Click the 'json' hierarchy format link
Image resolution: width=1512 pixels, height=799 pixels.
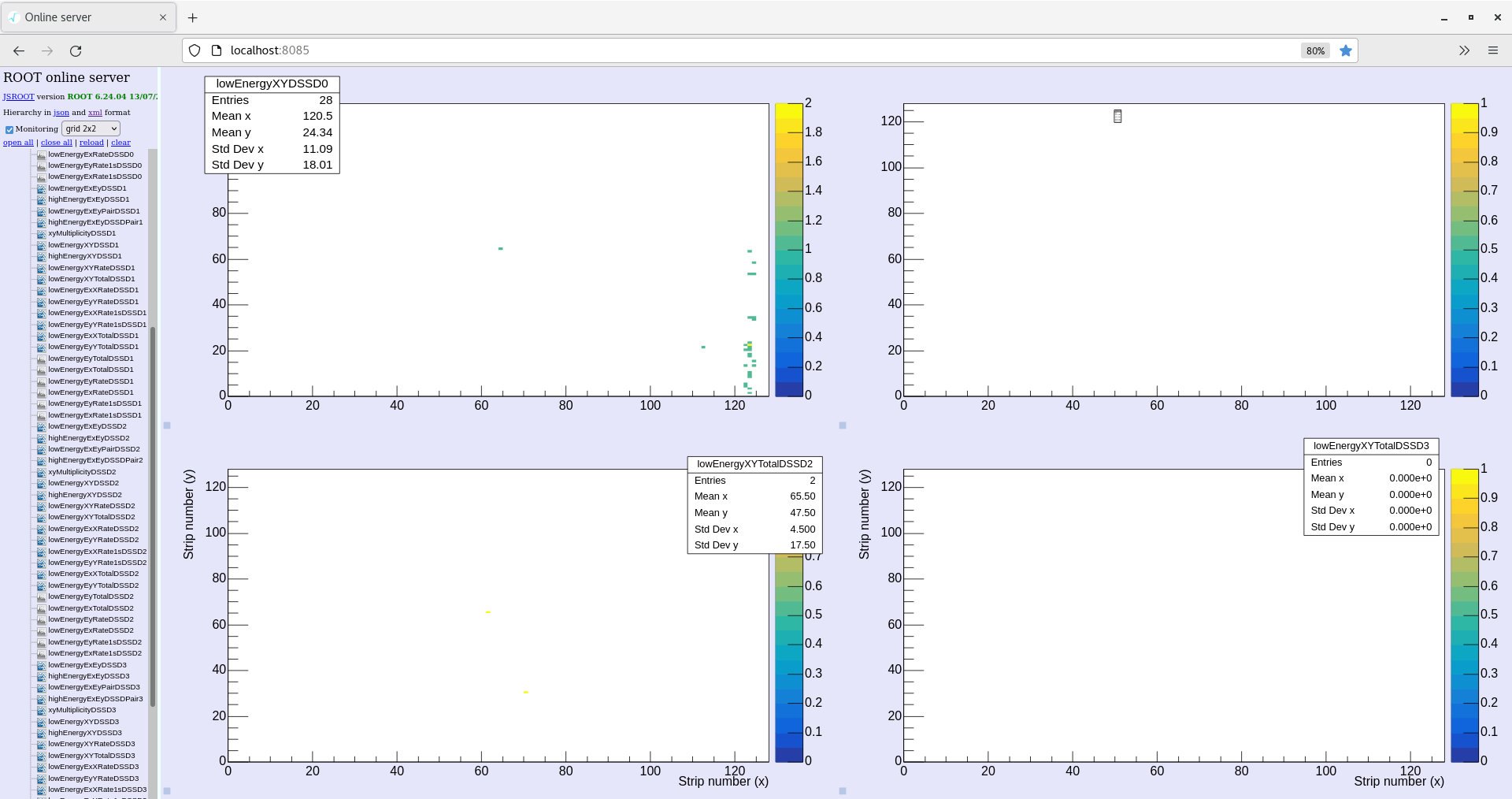tap(61, 113)
